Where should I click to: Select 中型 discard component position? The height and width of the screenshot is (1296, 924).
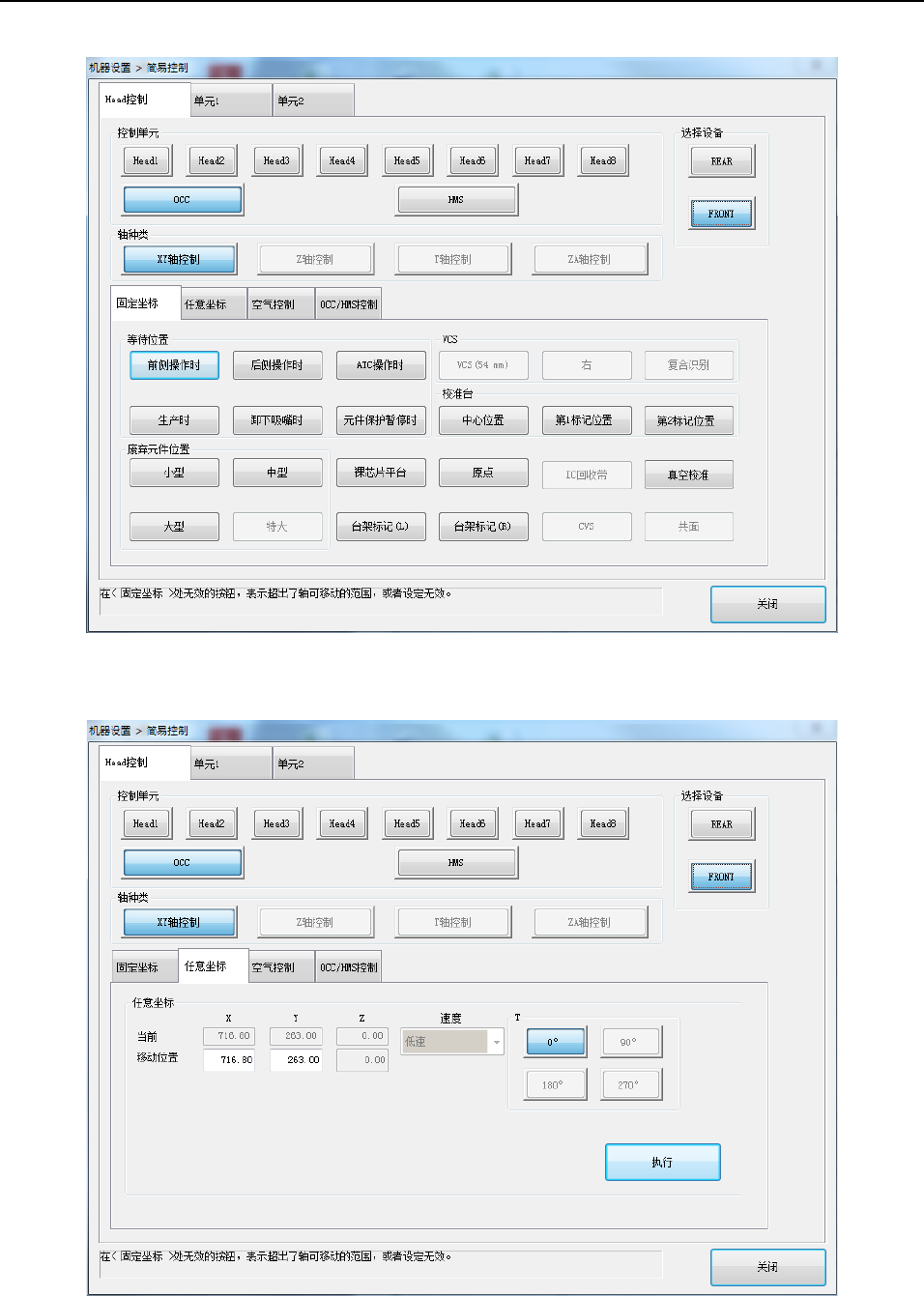pyautogui.click(x=277, y=473)
